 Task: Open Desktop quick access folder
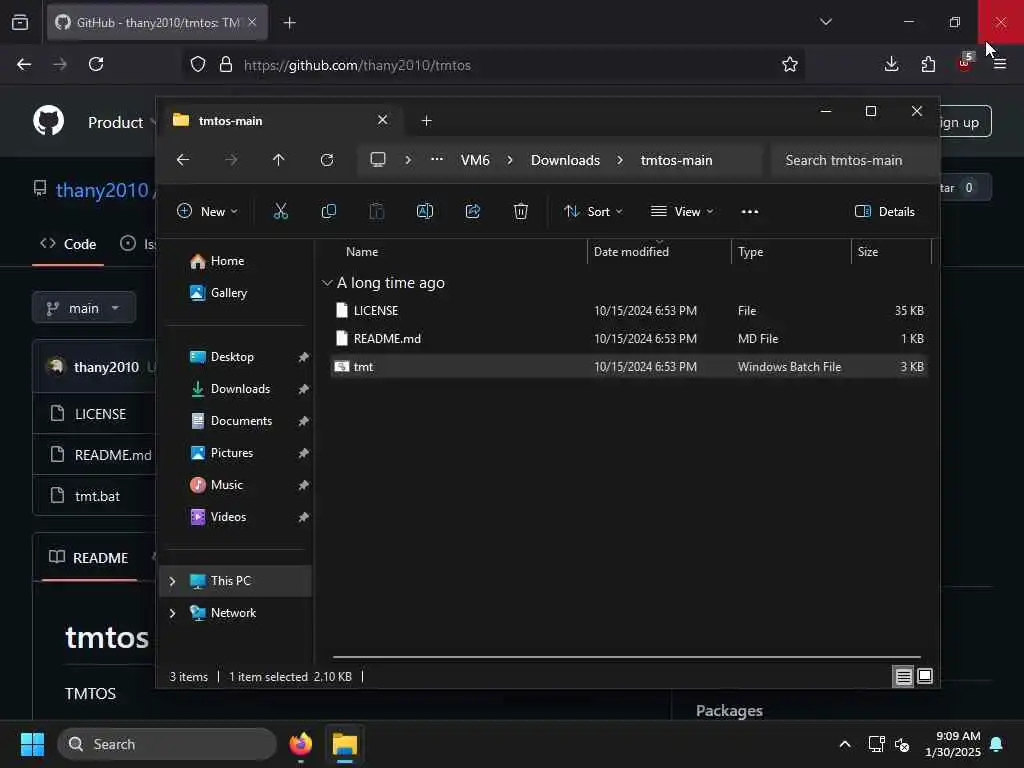(x=232, y=357)
